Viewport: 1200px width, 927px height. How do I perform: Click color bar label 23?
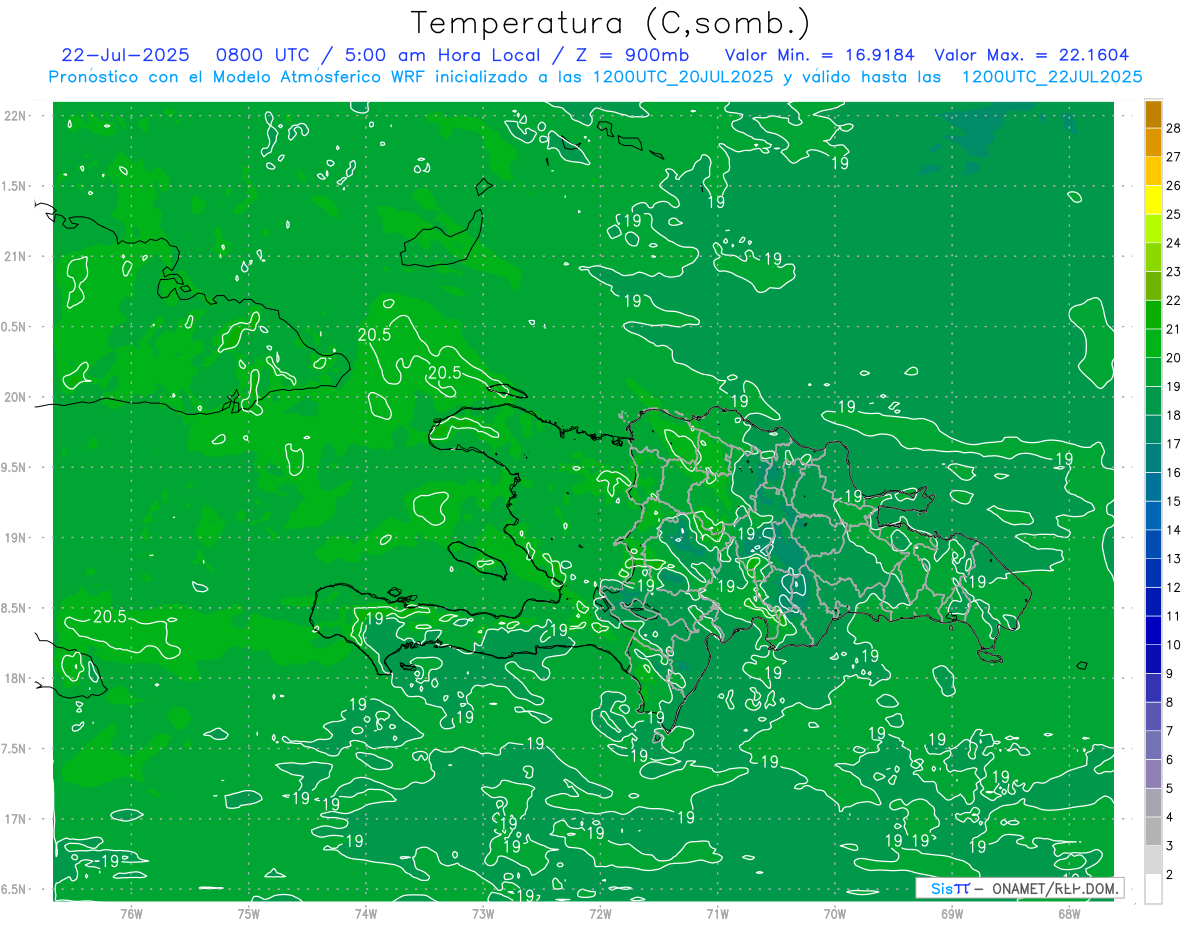tap(1173, 271)
